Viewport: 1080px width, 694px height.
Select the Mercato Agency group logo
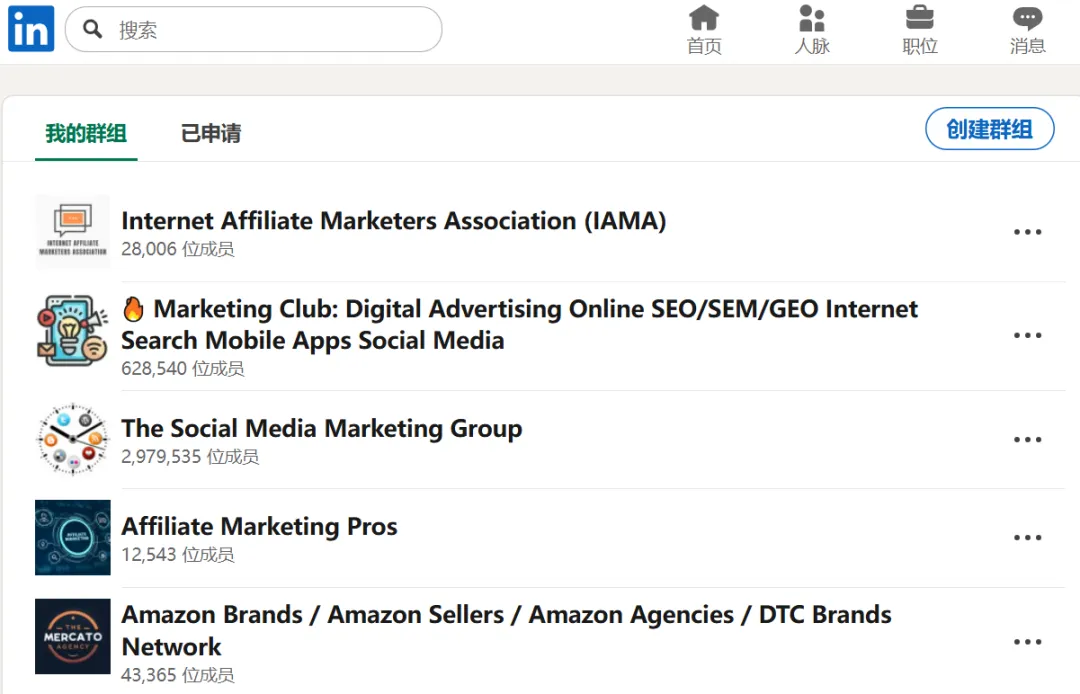click(x=73, y=636)
